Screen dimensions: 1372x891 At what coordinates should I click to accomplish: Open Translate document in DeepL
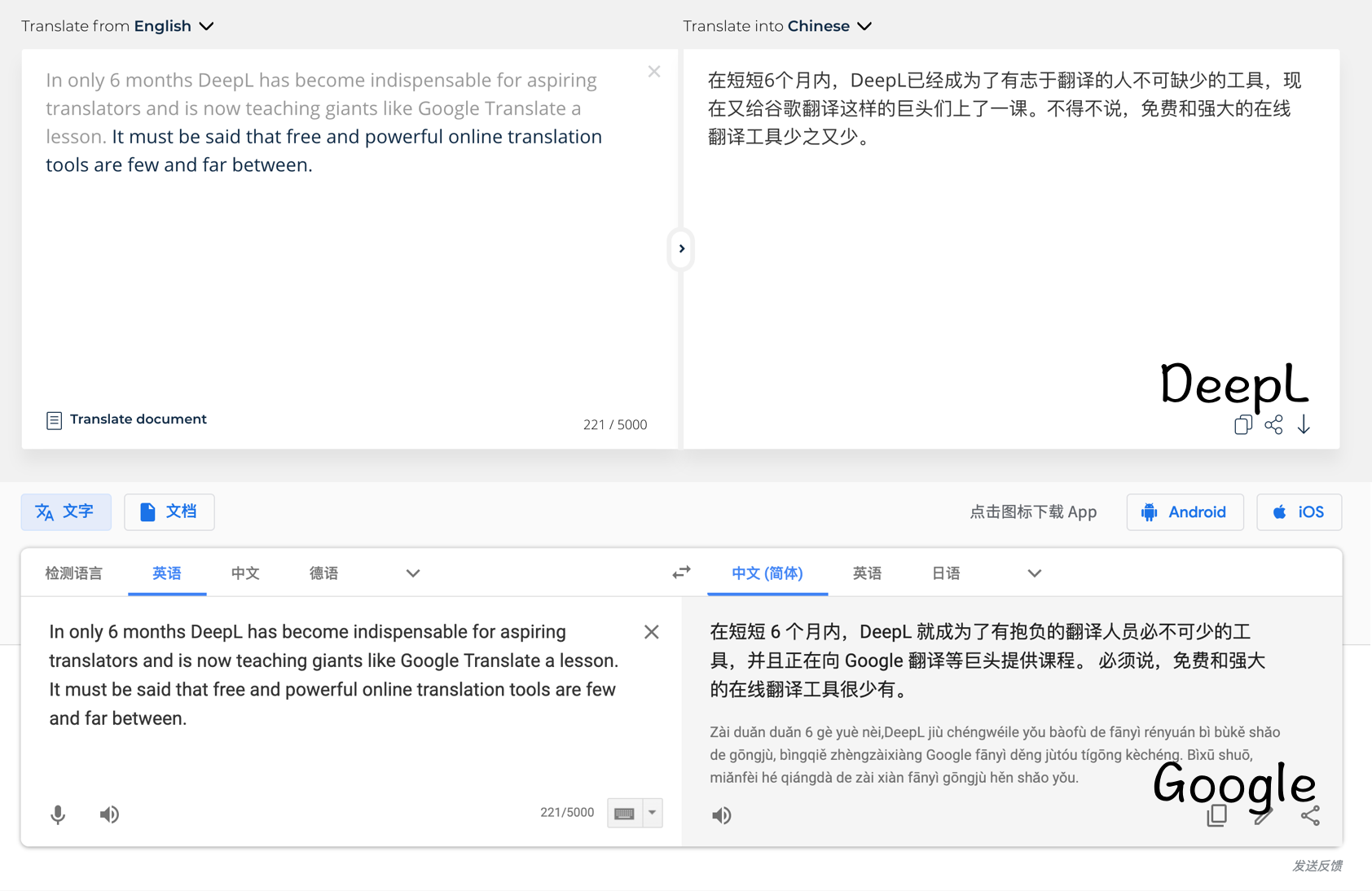pos(126,419)
